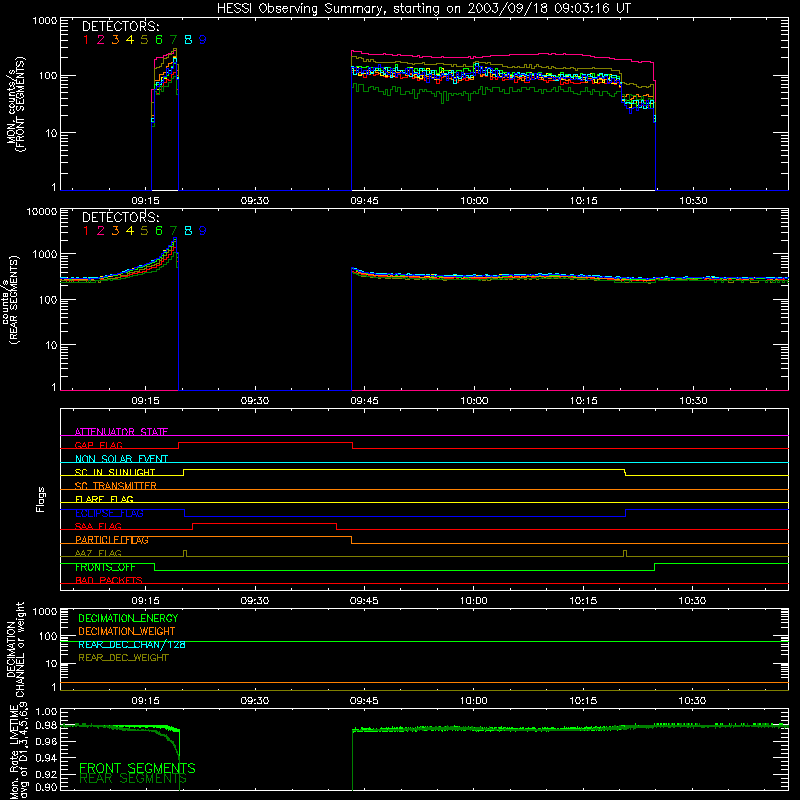This screenshot has width=800, height=800.
Task: Click the 0.94 value on livetime axis
Action: coord(46,758)
